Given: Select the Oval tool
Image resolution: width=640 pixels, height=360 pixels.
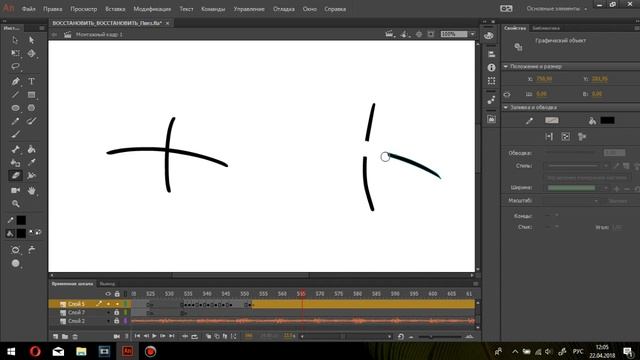Looking at the screenshot, I should (15, 108).
